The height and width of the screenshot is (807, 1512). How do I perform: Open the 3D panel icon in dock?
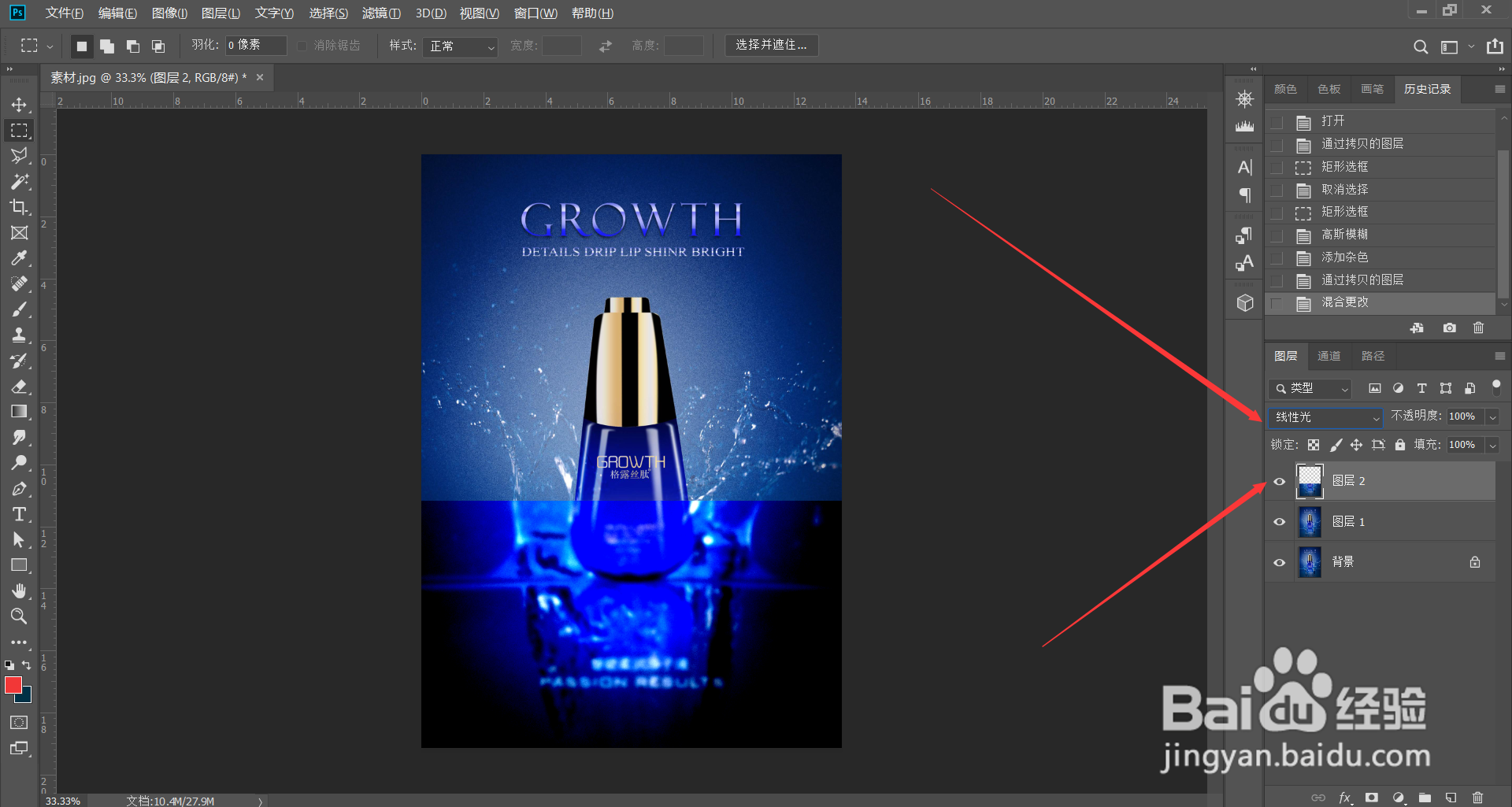click(1245, 303)
